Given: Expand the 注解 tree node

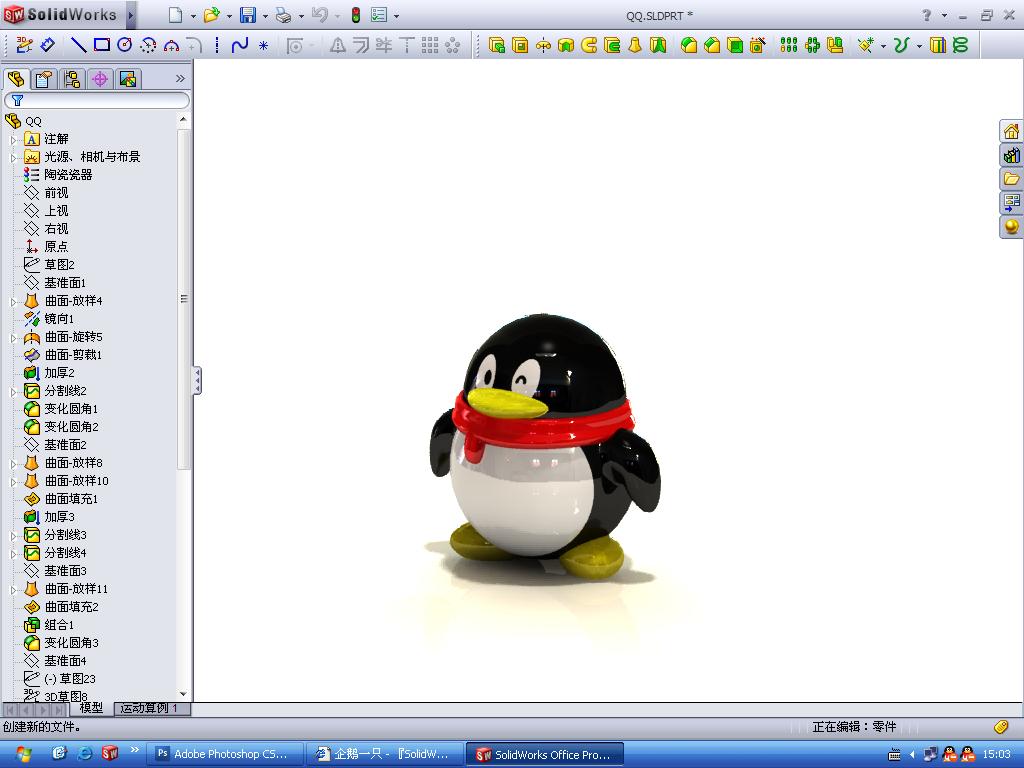Looking at the screenshot, I should (x=13, y=139).
